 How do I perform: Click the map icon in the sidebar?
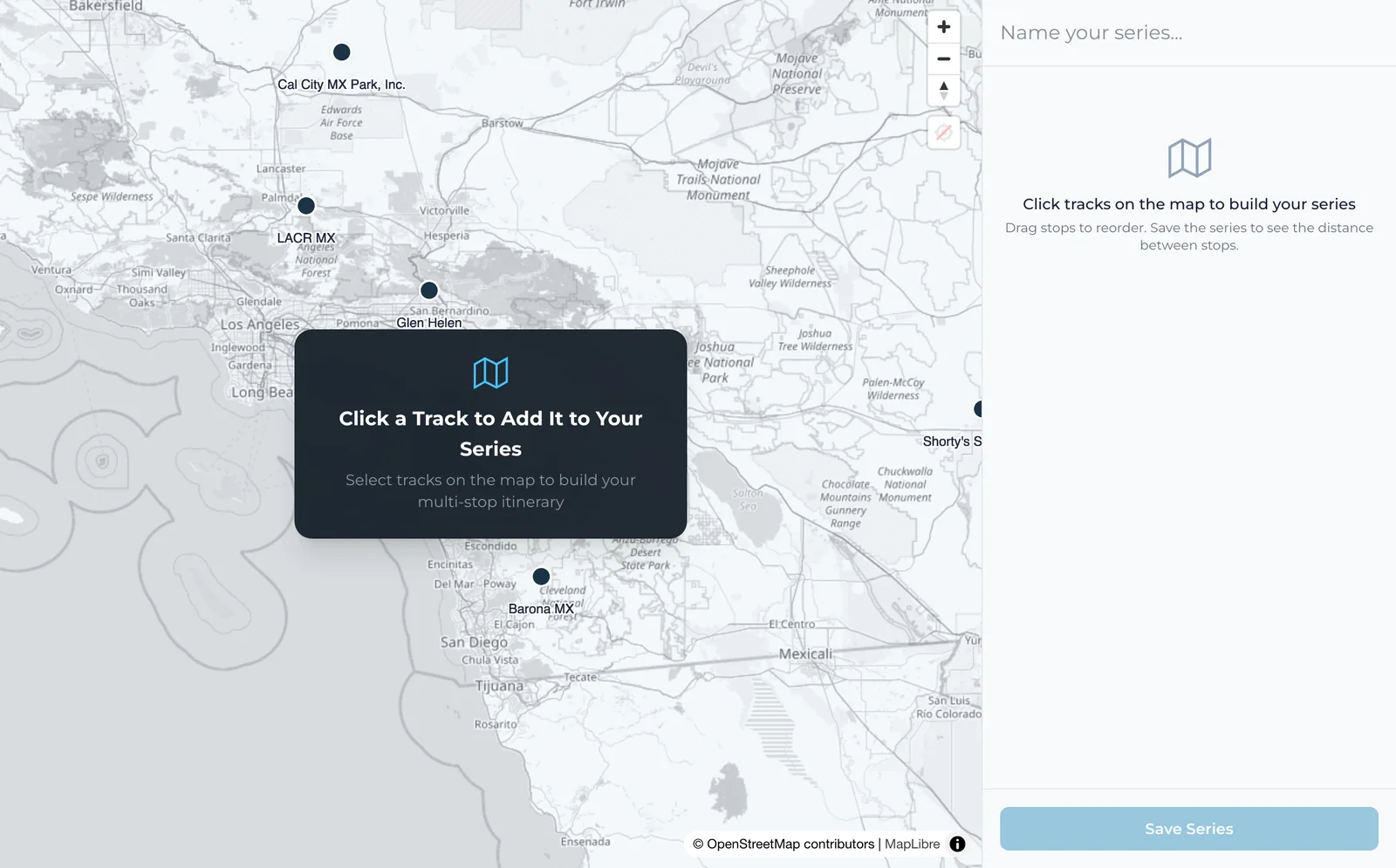pyautogui.click(x=1189, y=158)
